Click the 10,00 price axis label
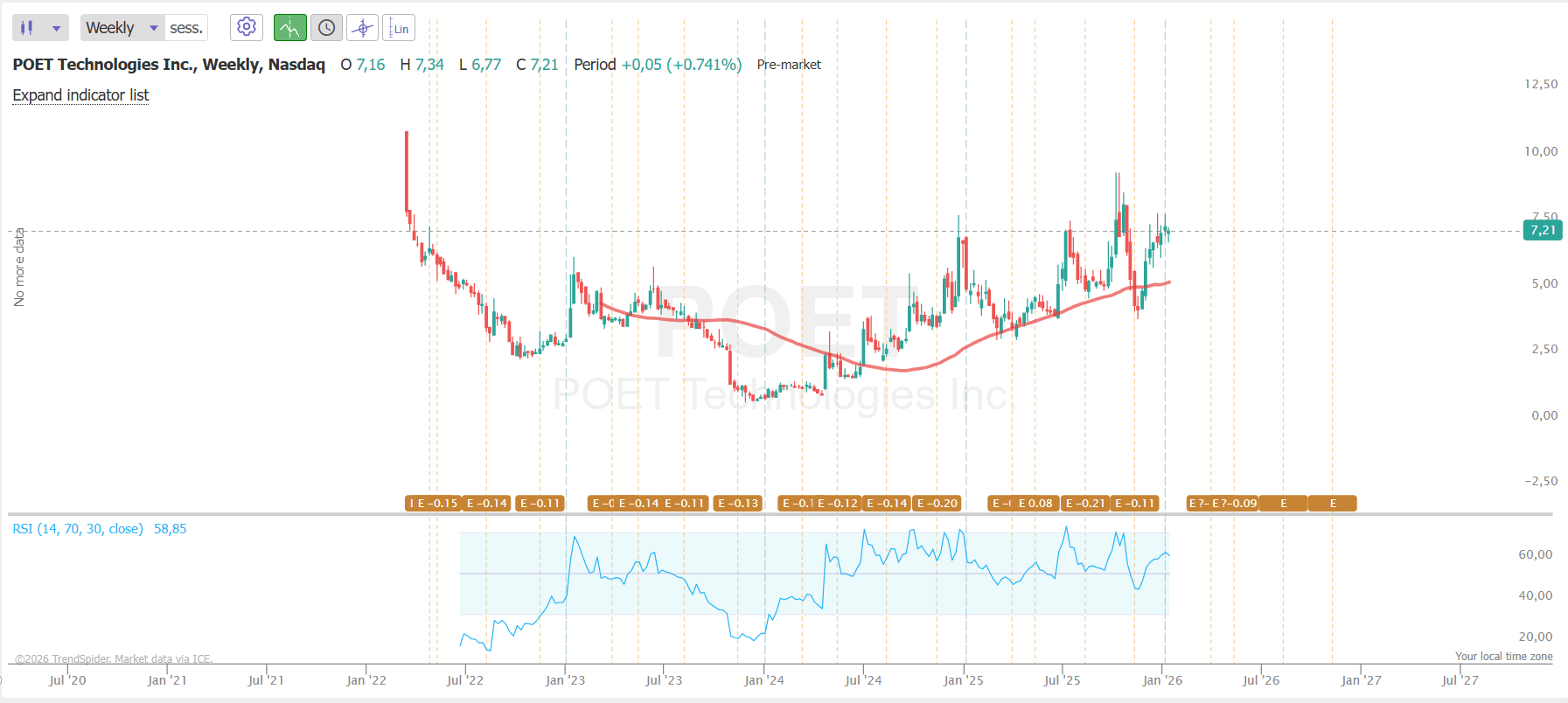 pos(1541,151)
